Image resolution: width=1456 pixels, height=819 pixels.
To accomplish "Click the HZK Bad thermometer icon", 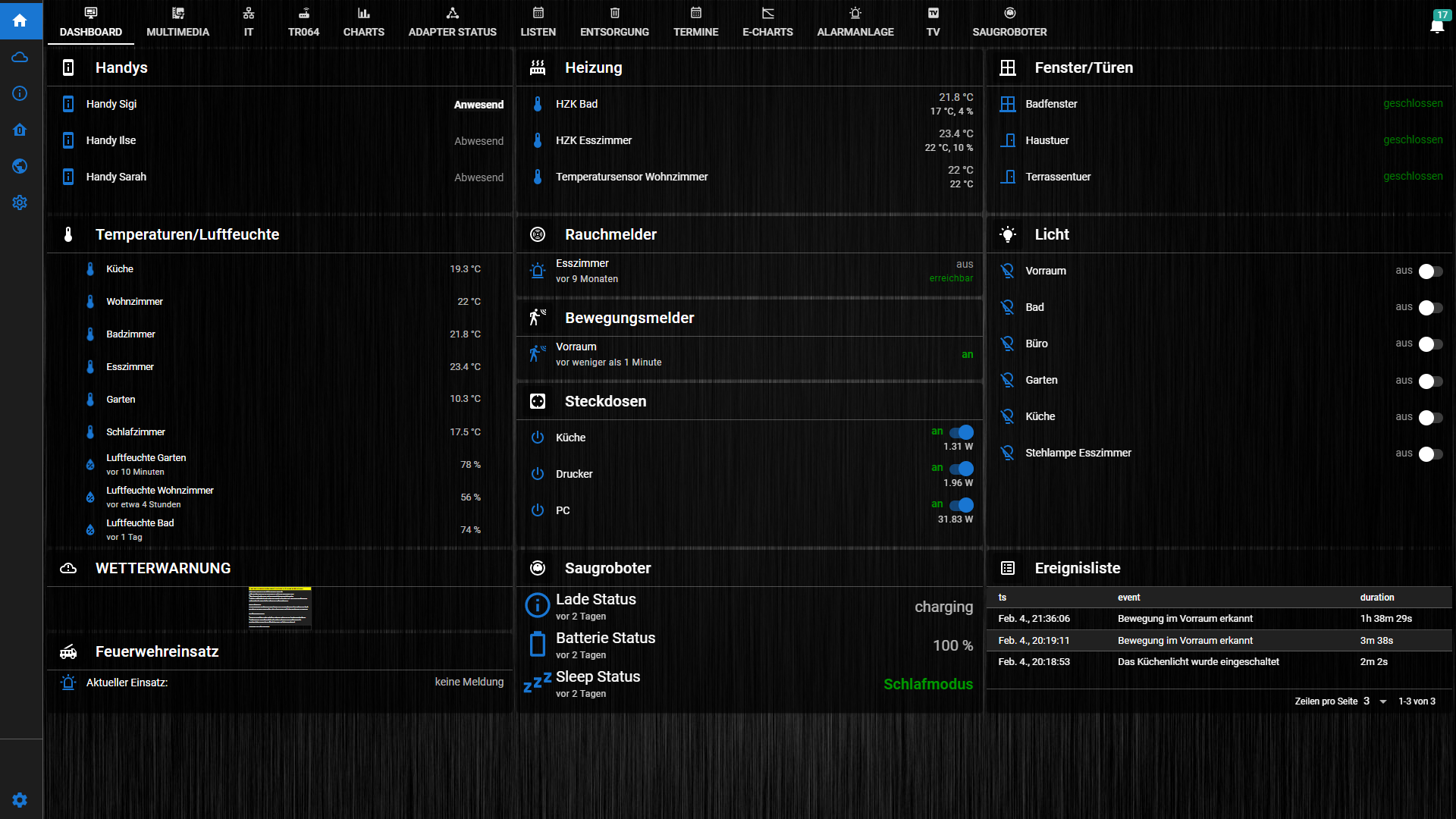I will [x=538, y=104].
